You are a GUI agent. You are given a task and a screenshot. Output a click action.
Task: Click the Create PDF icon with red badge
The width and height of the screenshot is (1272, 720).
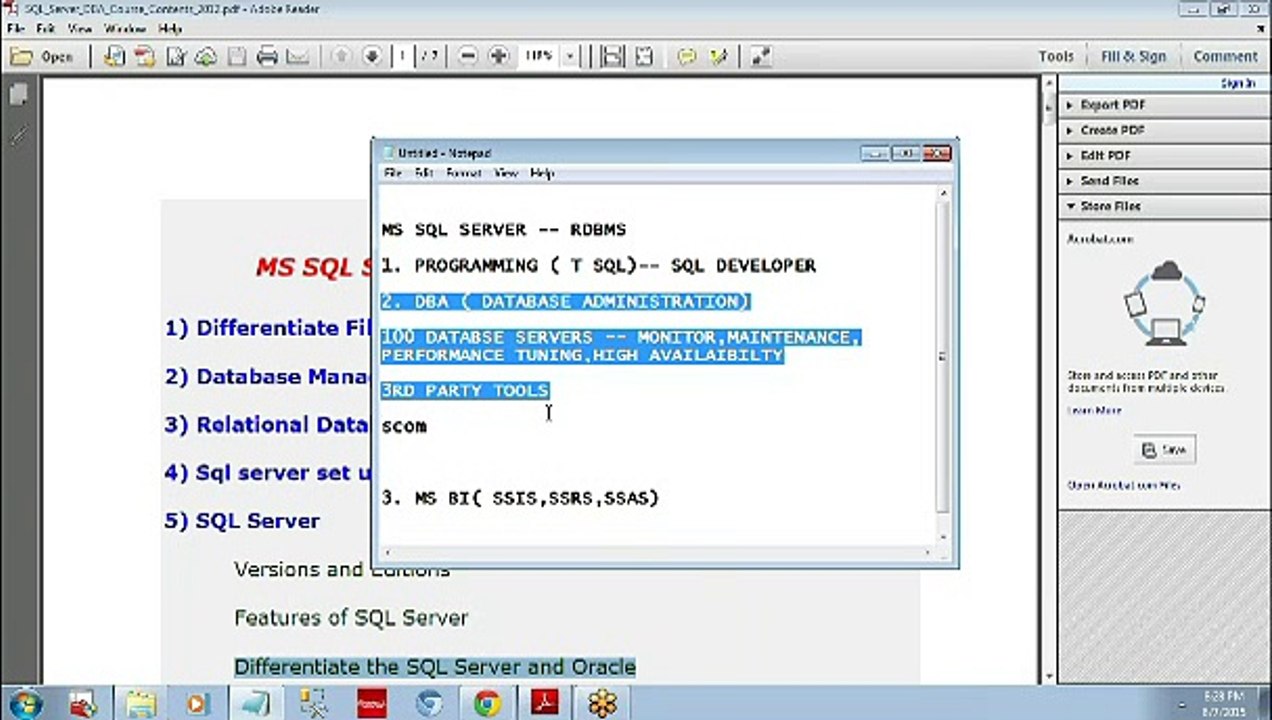pyautogui.click(x=146, y=57)
